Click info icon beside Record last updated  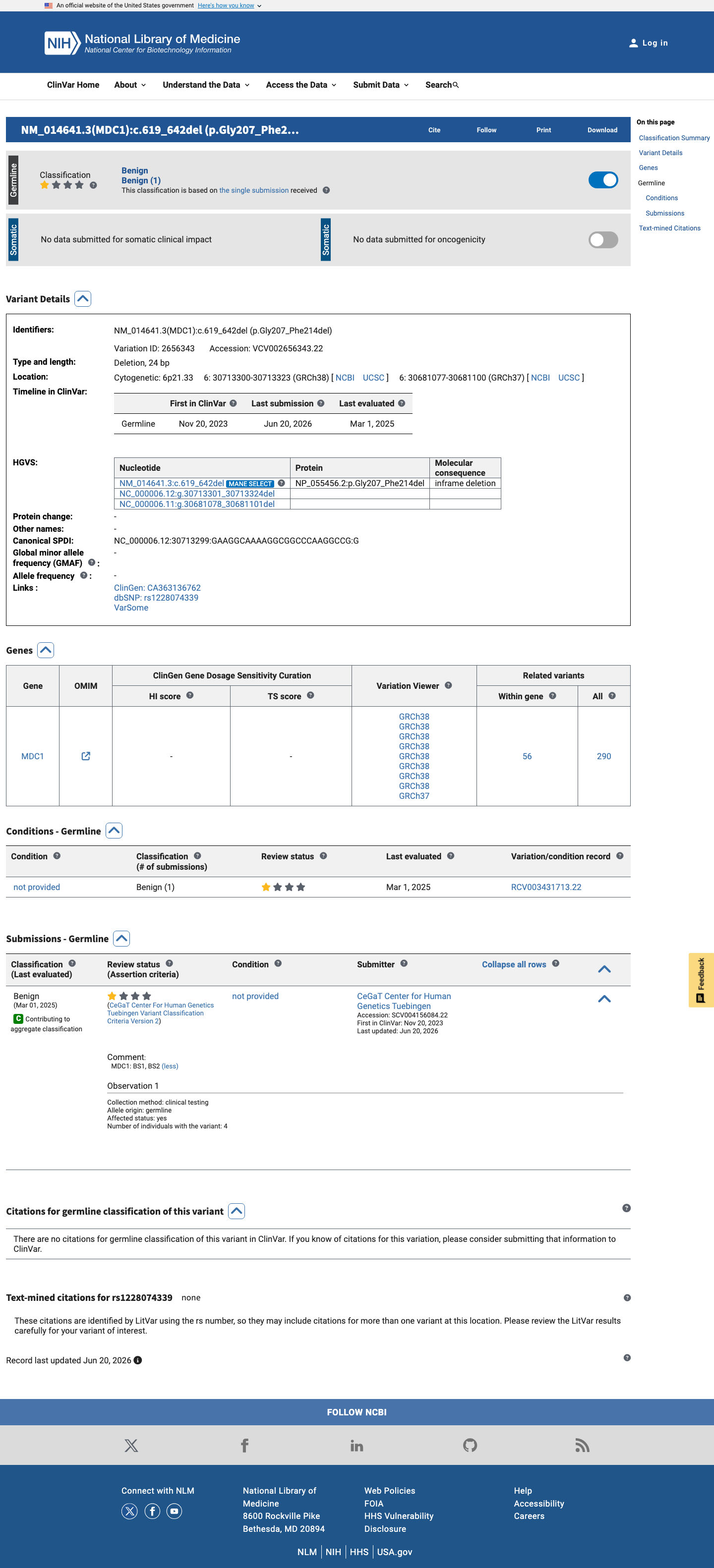pyautogui.click(x=138, y=1360)
